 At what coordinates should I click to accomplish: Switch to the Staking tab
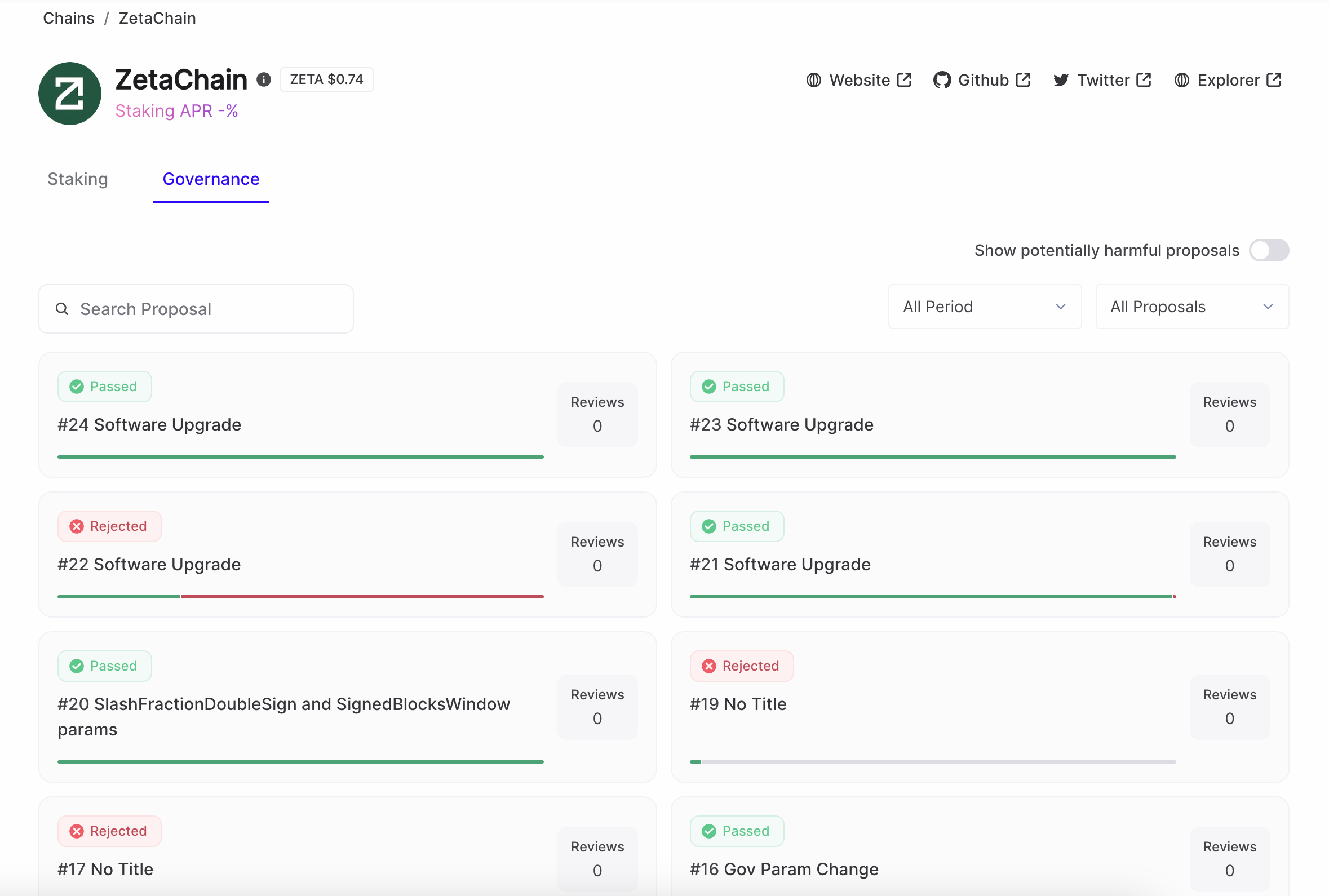pyautogui.click(x=78, y=179)
